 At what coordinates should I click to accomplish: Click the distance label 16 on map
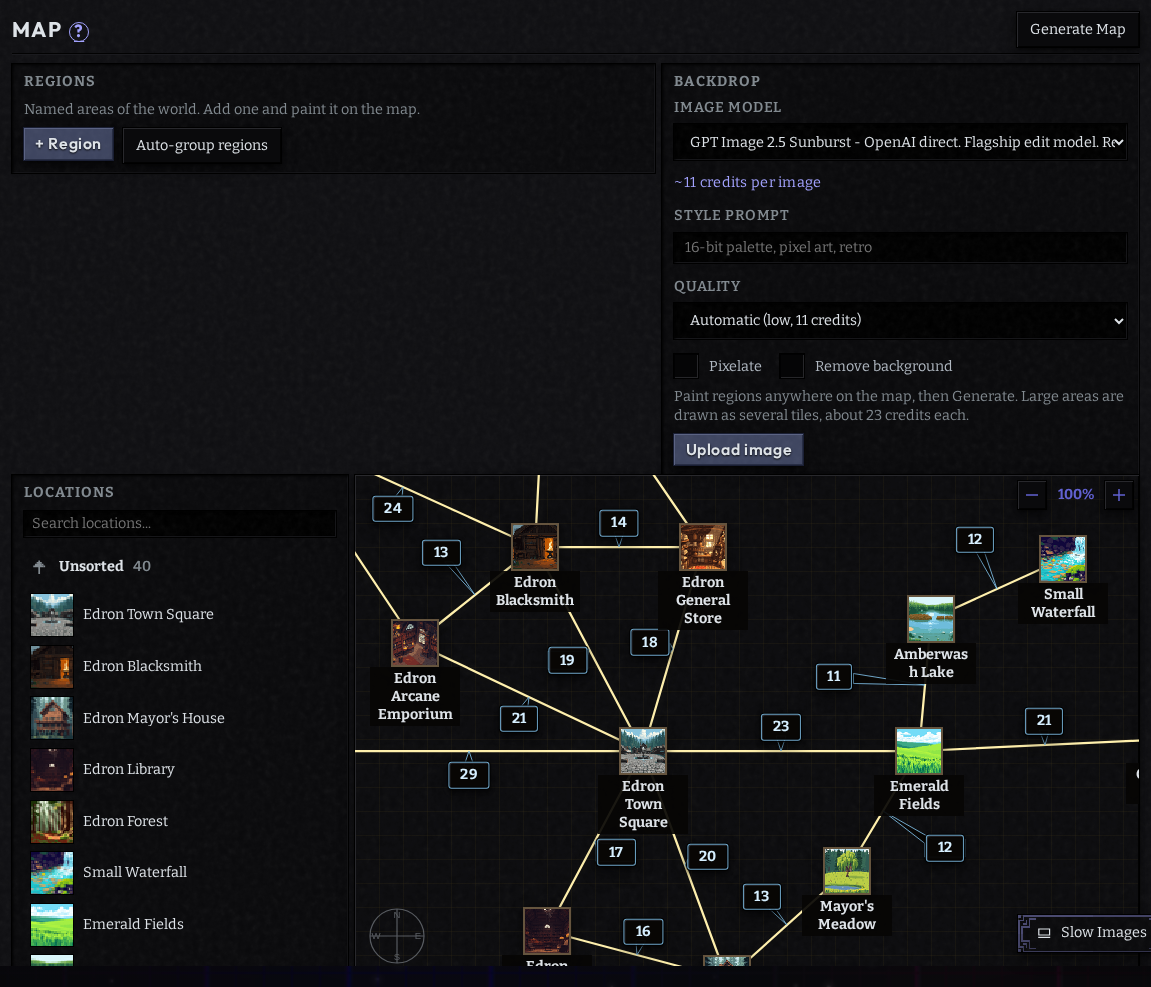[643, 932]
